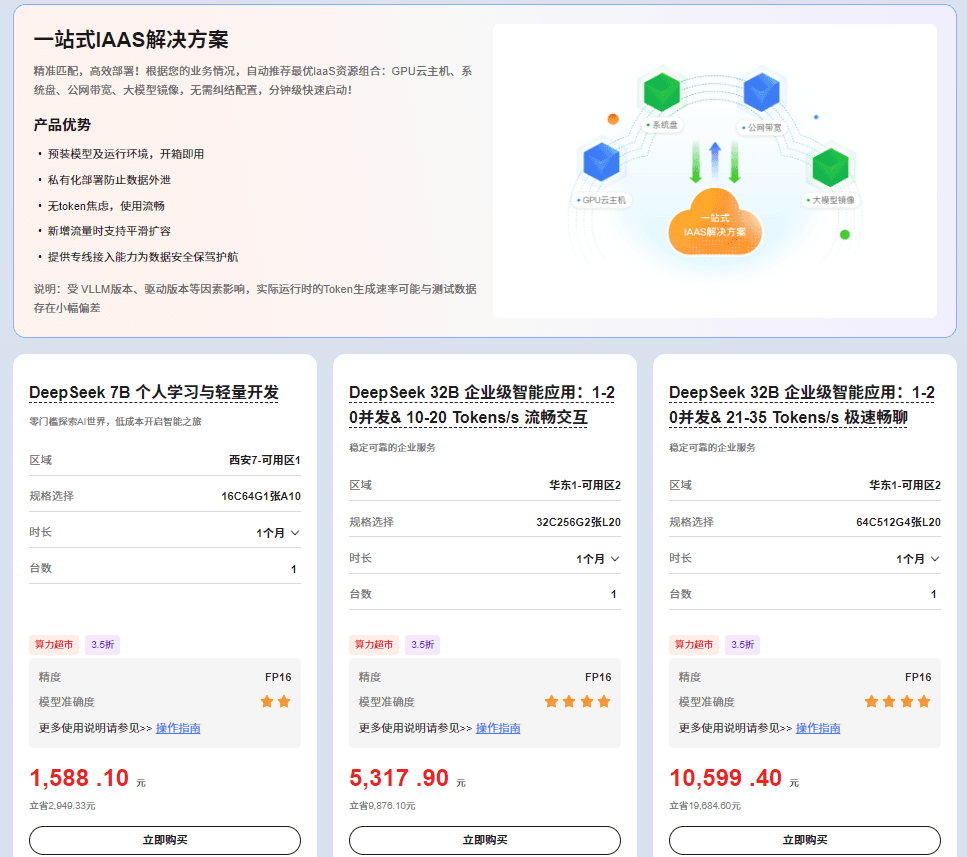The width and height of the screenshot is (967, 857).
Task: Click the 立省2,949.33元 savings text
Action: coord(62,806)
